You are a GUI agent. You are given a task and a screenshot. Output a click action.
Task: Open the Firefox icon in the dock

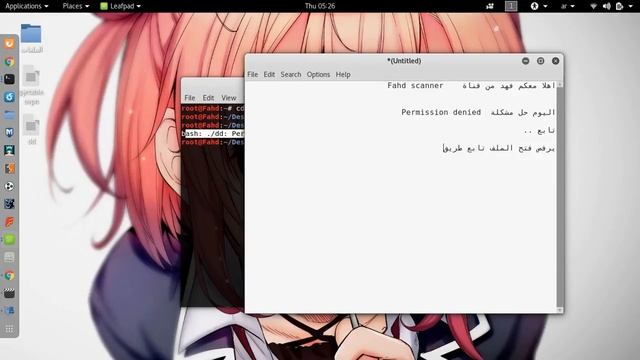click(9, 43)
